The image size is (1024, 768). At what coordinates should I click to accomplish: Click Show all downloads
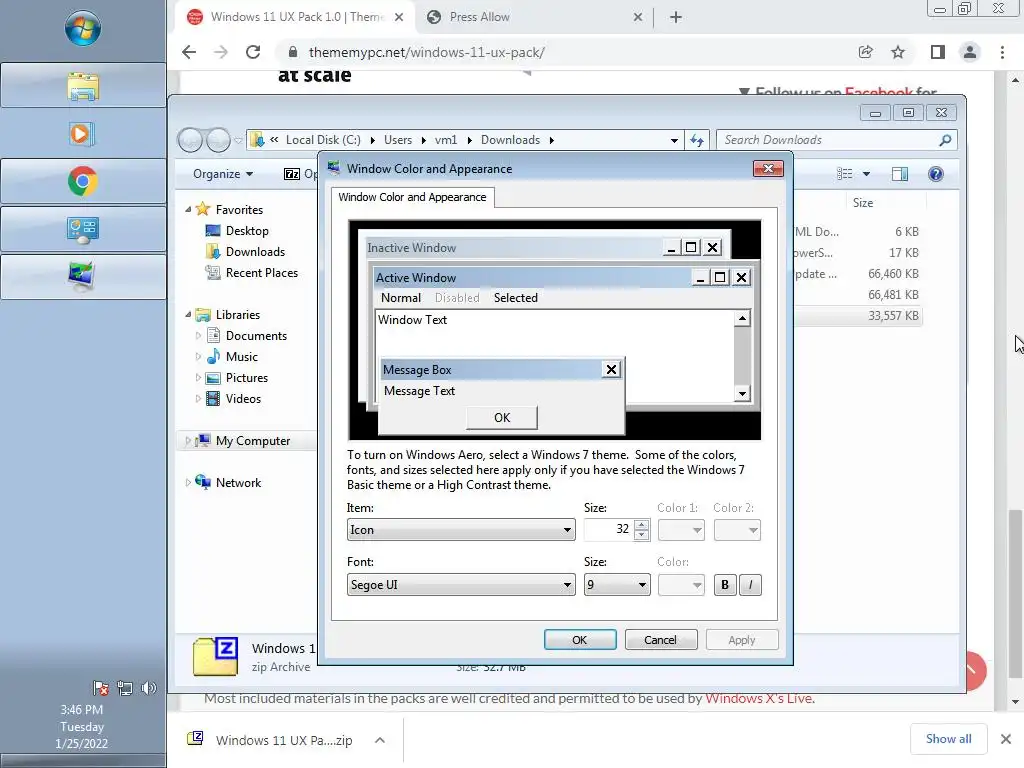[x=948, y=739]
